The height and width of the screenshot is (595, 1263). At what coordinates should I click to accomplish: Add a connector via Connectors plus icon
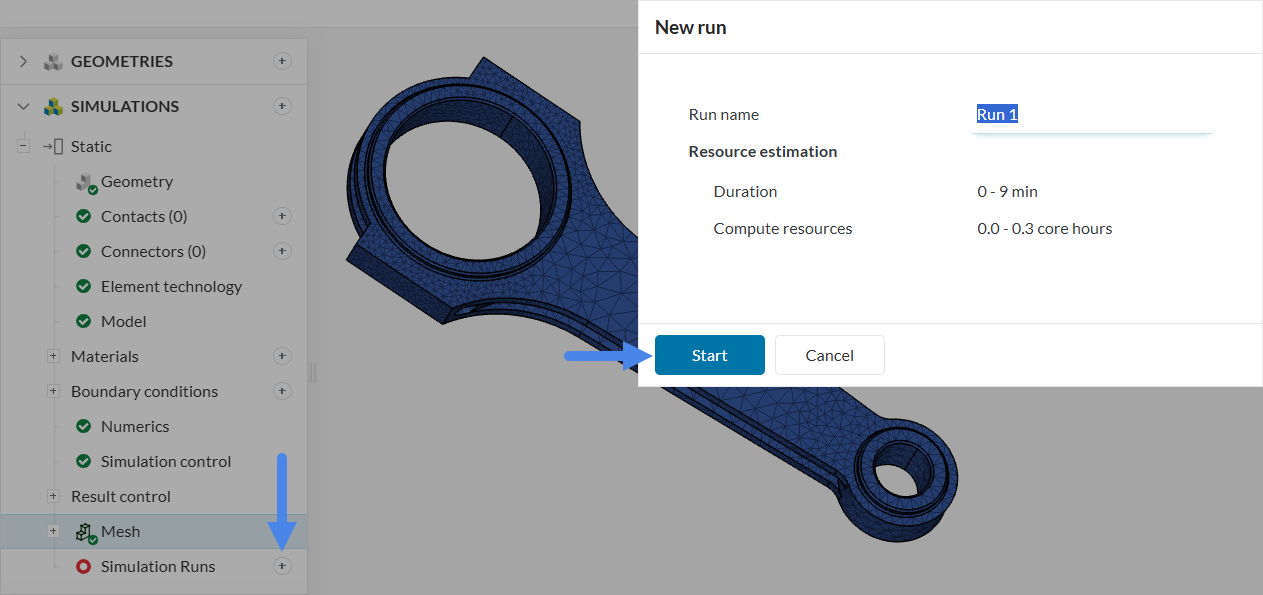tap(282, 251)
